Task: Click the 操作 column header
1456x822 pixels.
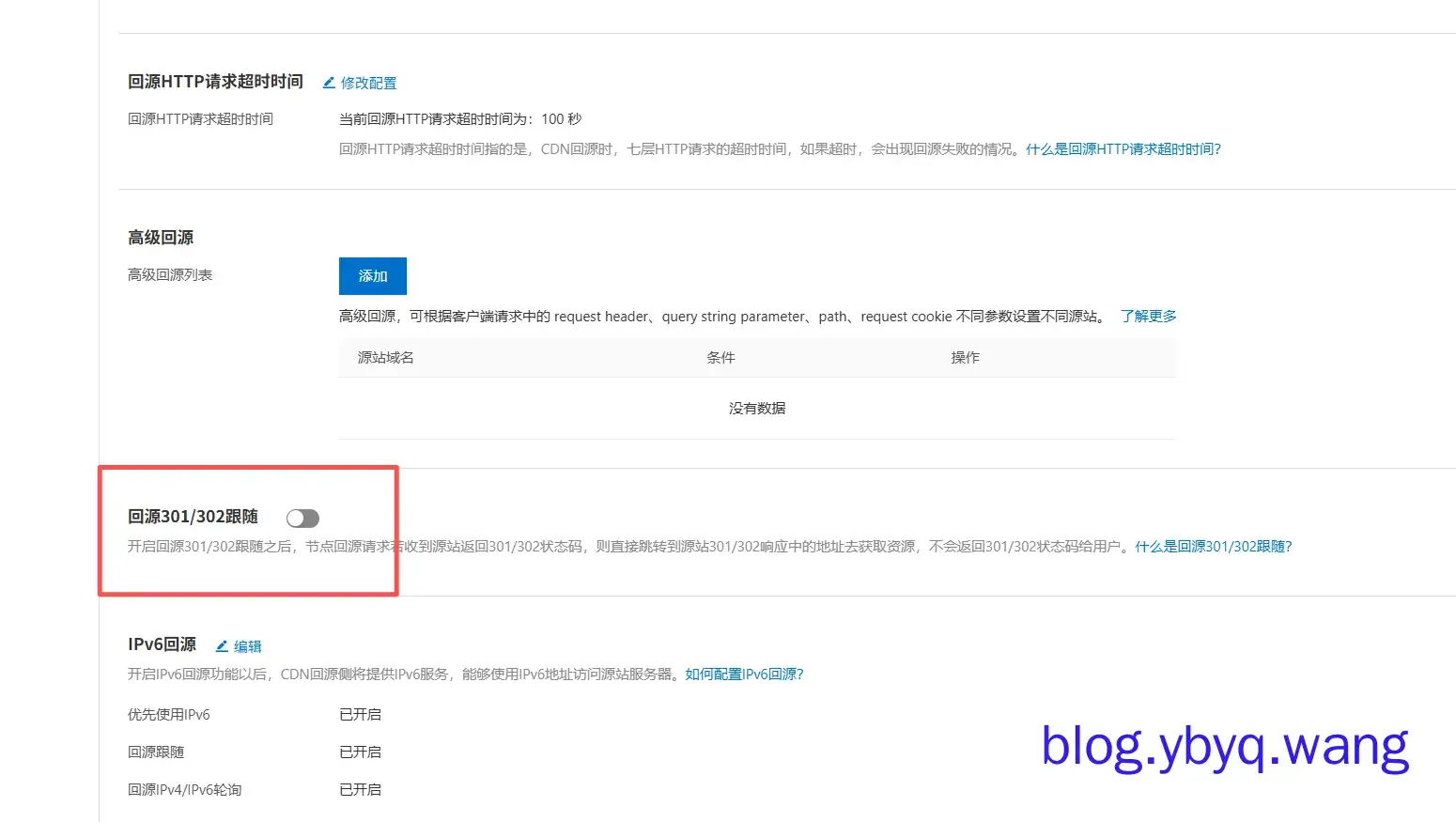Action: [x=965, y=358]
